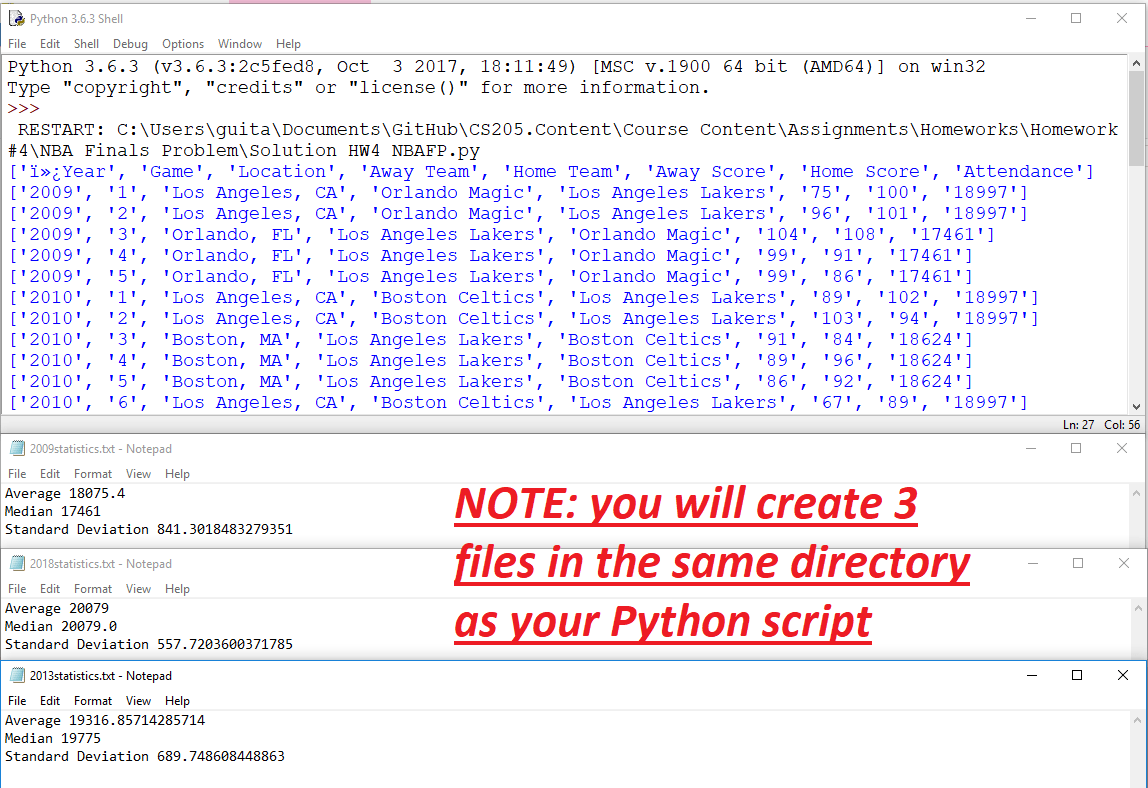Open Help menu in 2018statistics.txt Notepad

coord(177,589)
